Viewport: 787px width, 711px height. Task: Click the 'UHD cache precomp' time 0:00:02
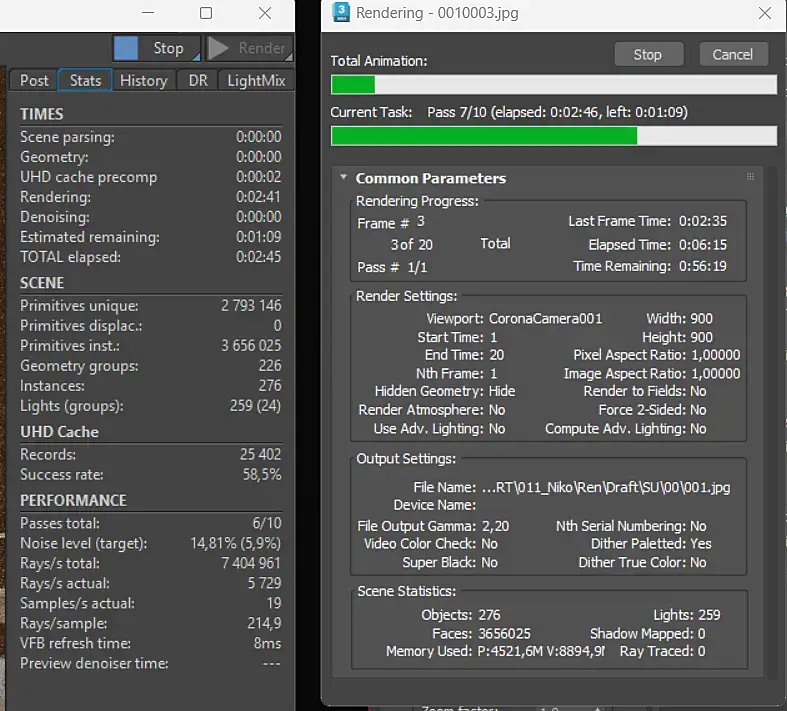pyautogui.click(x=258, y=177)
